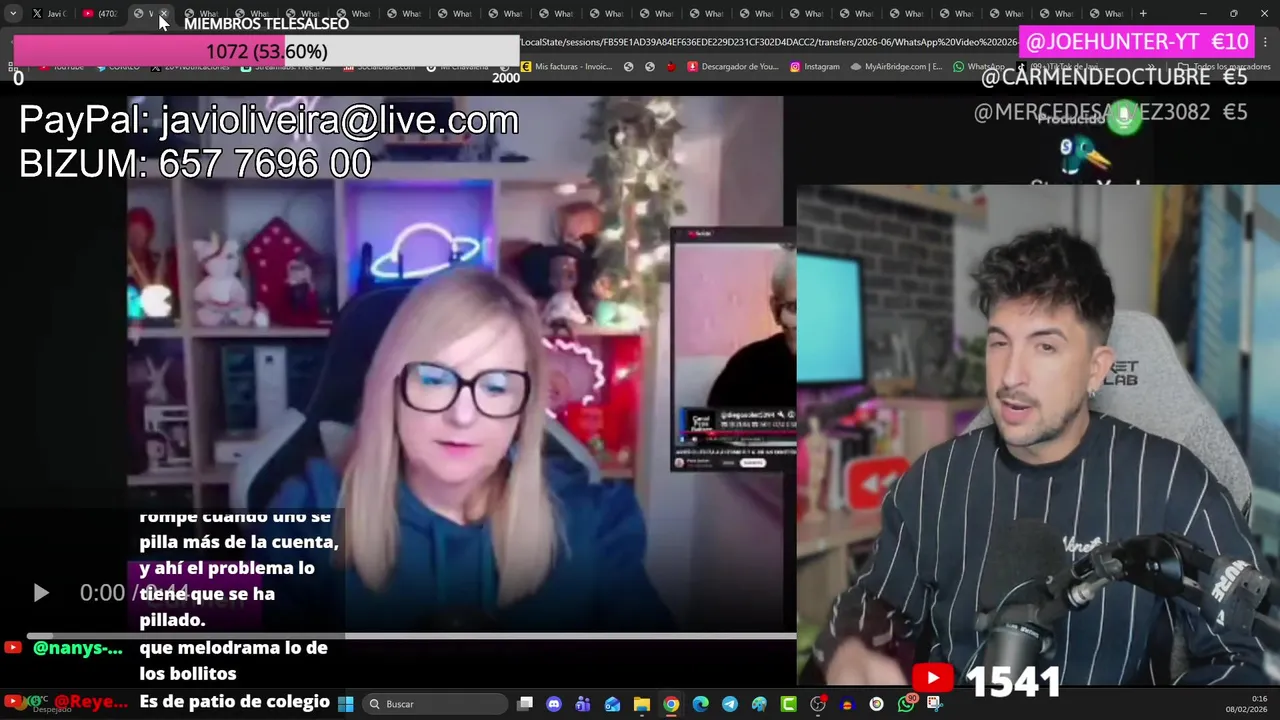Click the PayPal email text overlay
1280x720 pixels.
[269, 120]
